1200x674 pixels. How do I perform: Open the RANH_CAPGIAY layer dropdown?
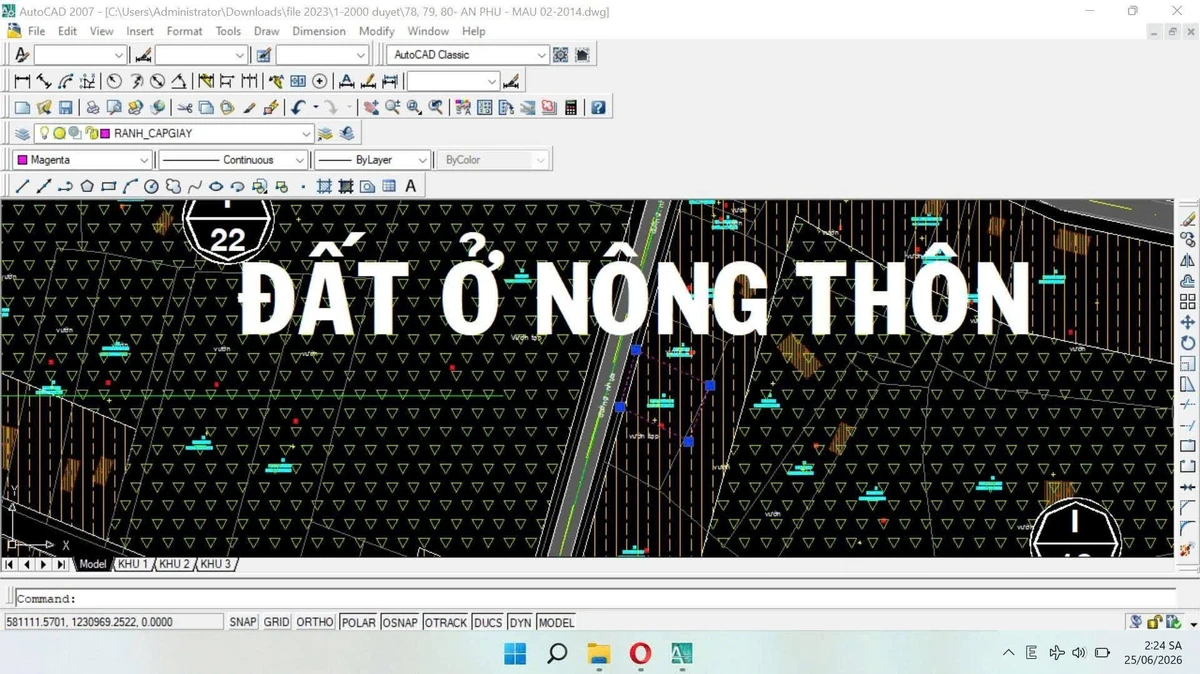tap(174, 133)
